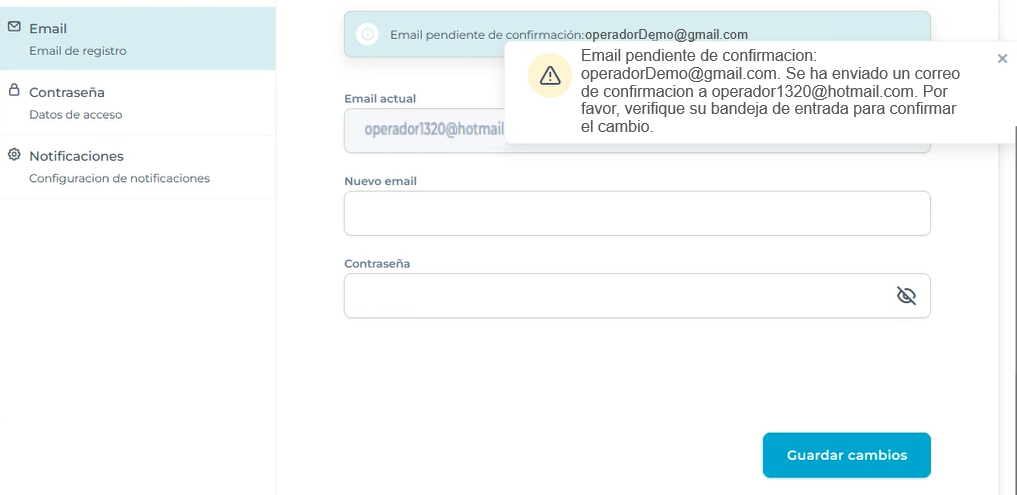Image resolution: width=1017 pixels, height=495 pixels.
Task: Click the envelope icon beside Email
Action: point(14,27)
